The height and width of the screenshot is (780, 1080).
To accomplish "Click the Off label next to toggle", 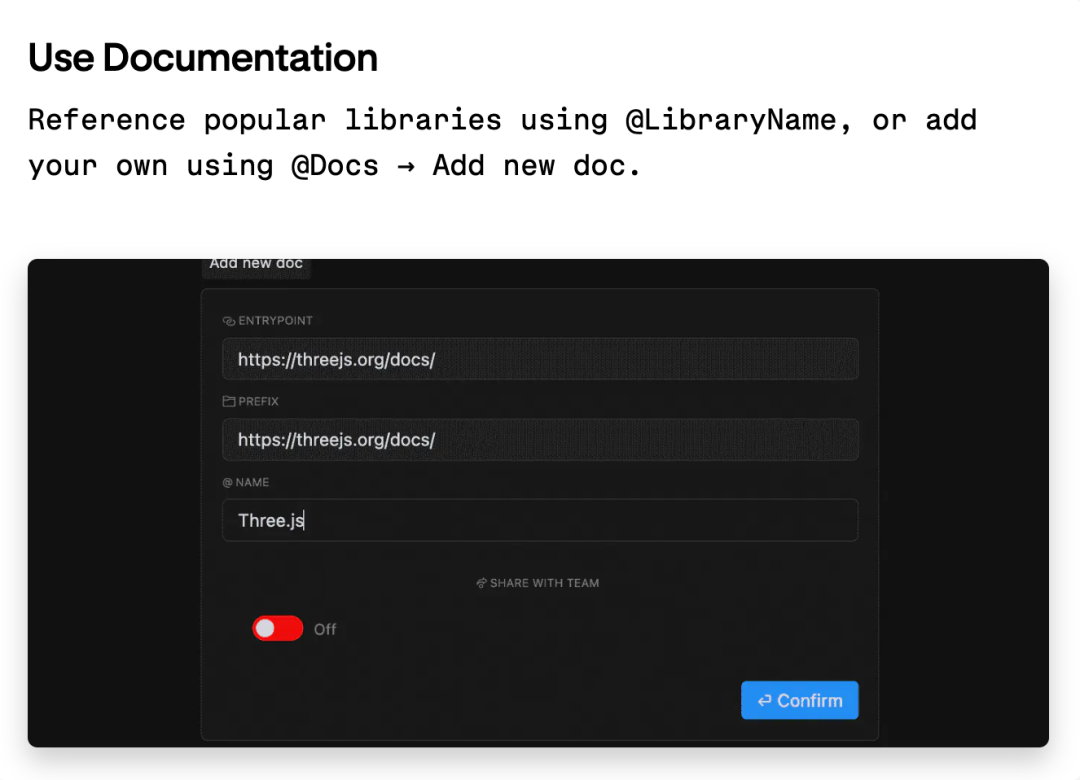I will pos(325,629).
